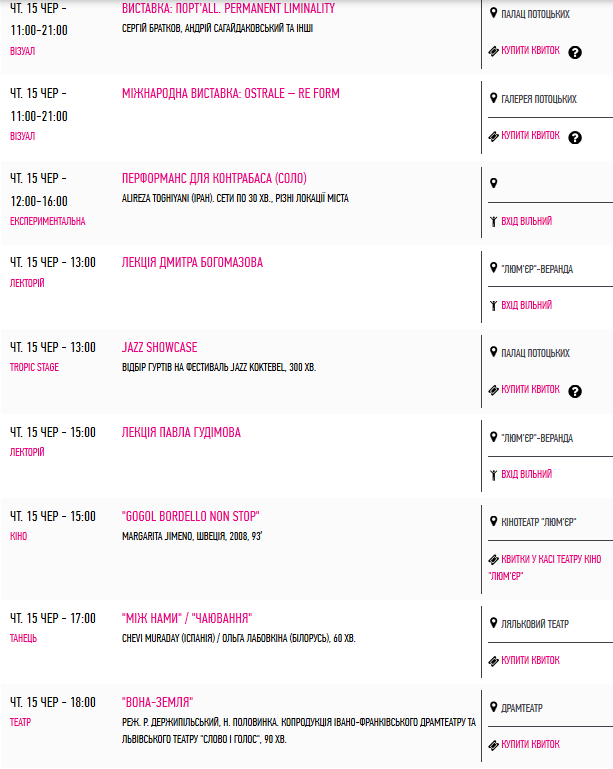The image size is (613, 769).
Task: Open Перформанс для контрабаса (соло) event
Action: 214,178
